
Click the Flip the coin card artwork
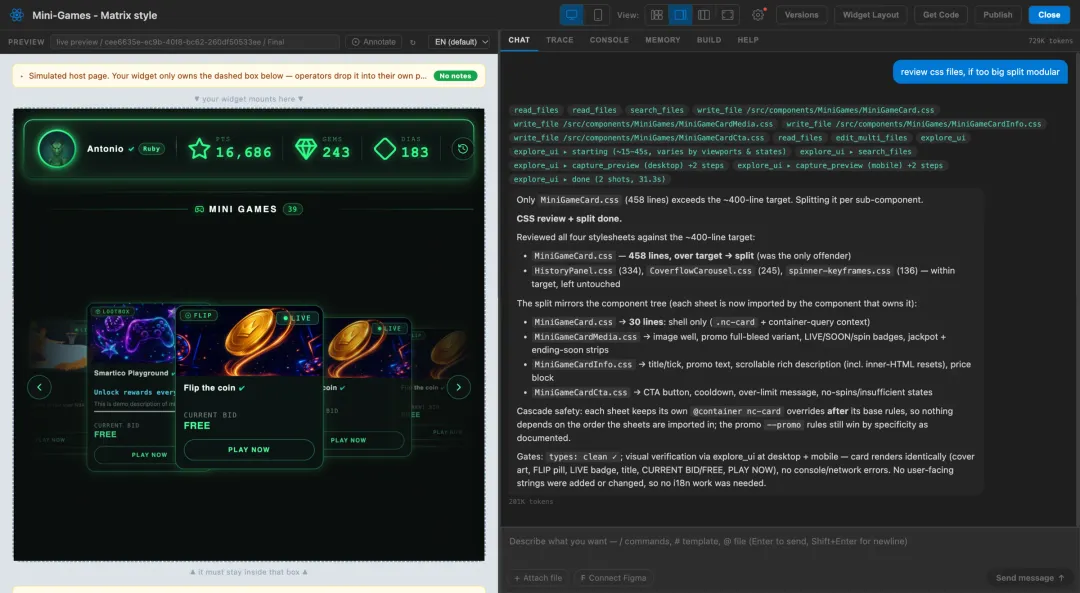click(249, 342)
